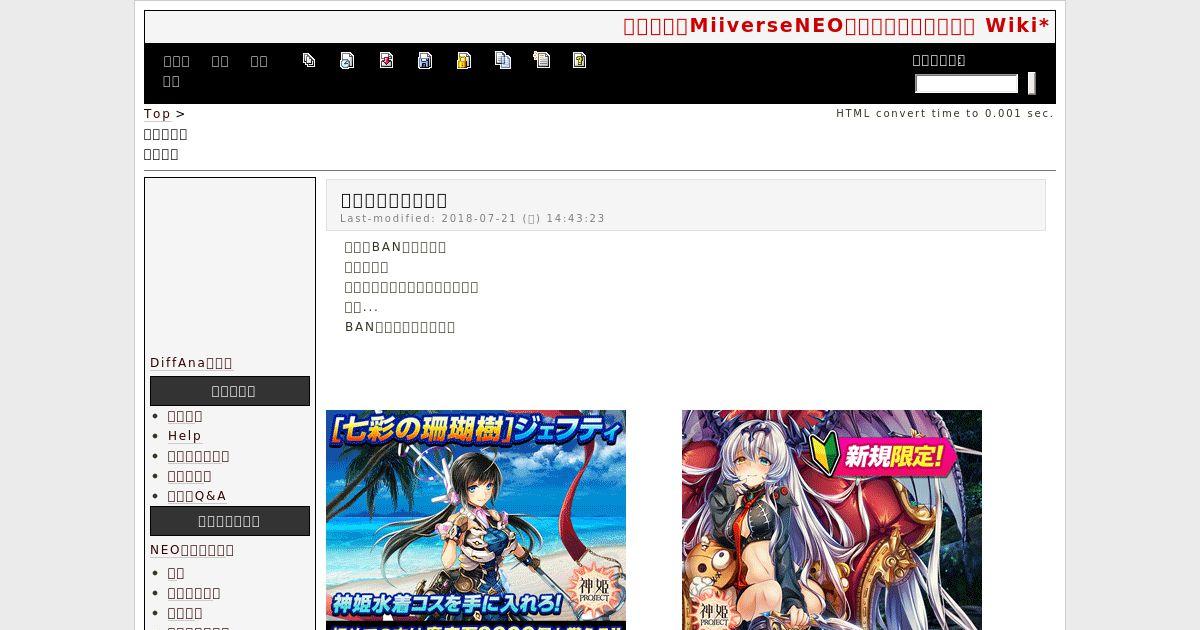Image resolution: width=1200 pixels, height=630 pixels.
Task: Open the Q&A link in the sidebar
Action: point(197,496)
